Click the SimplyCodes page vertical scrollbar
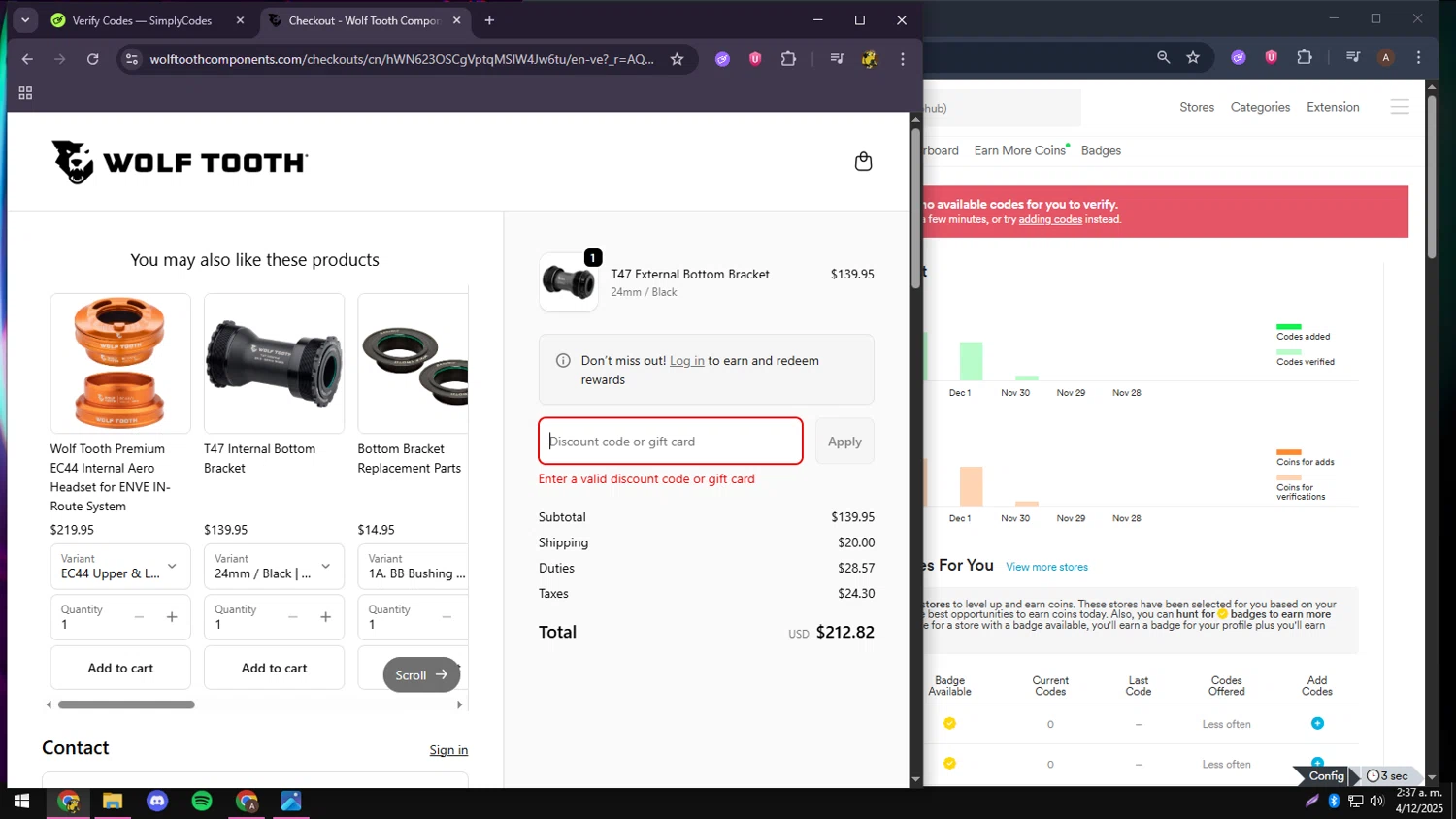Image resolution: width=1456 pixels, height=819 pixels. coord(1431,175)
